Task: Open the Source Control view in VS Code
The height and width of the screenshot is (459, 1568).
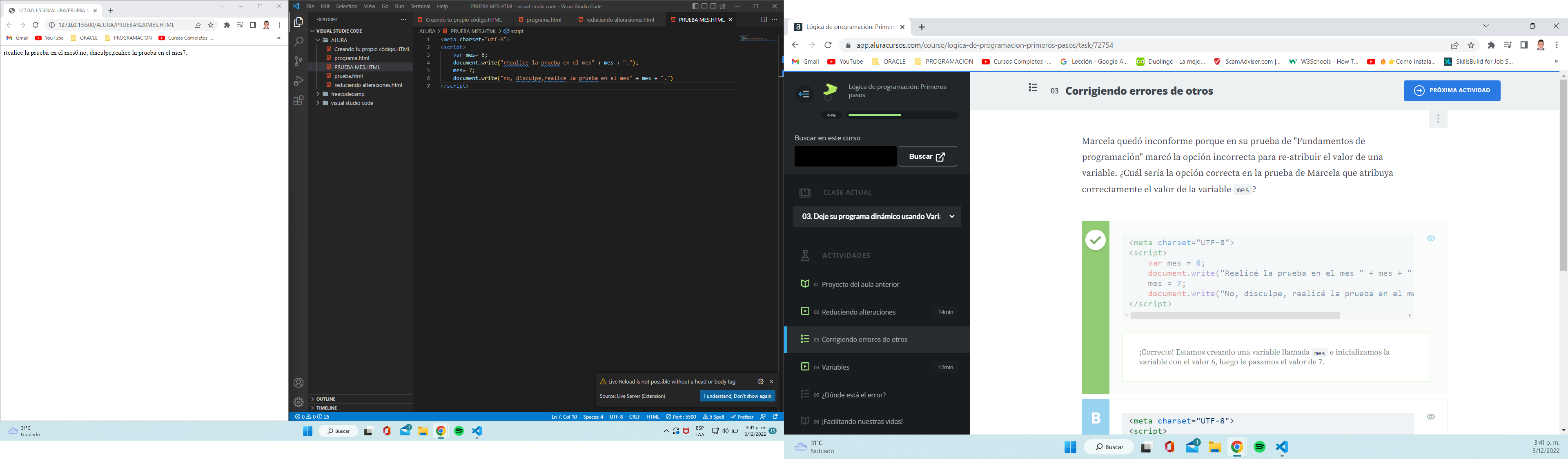Action: pyautogui.click(x=298, y=61)
